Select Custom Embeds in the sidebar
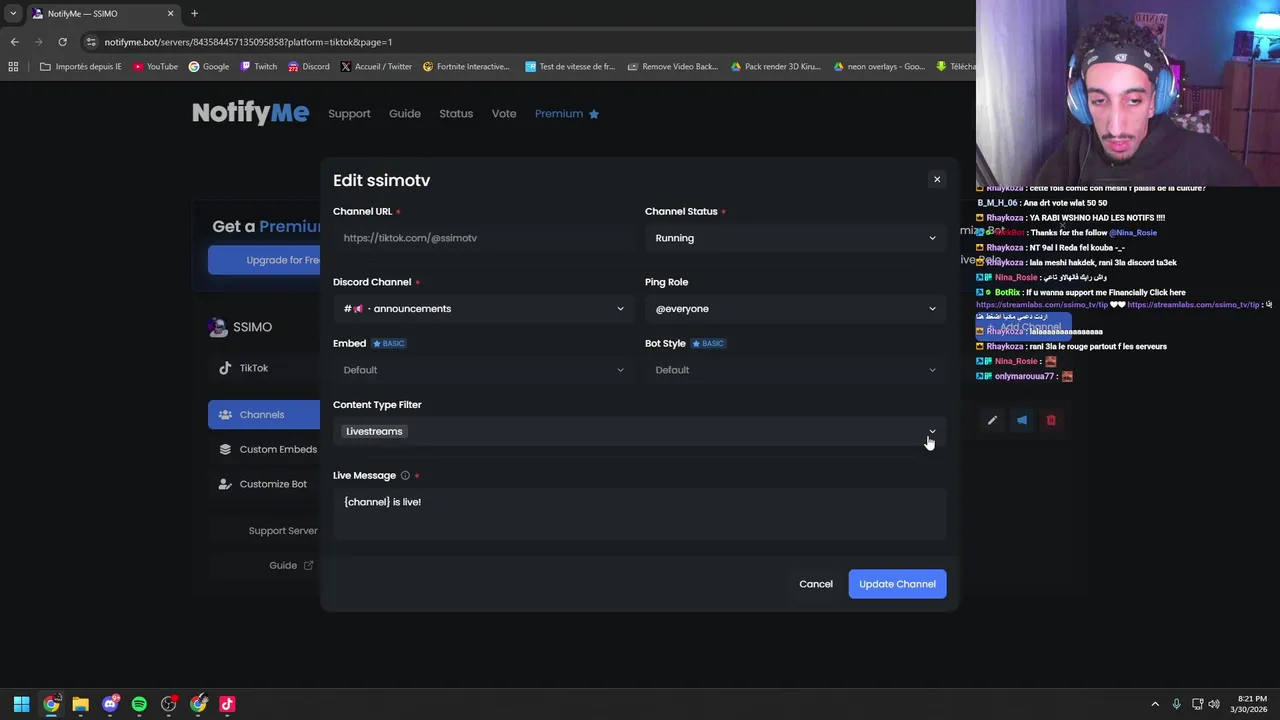This screenshot has width=1280, height=720. click(264, 449)
